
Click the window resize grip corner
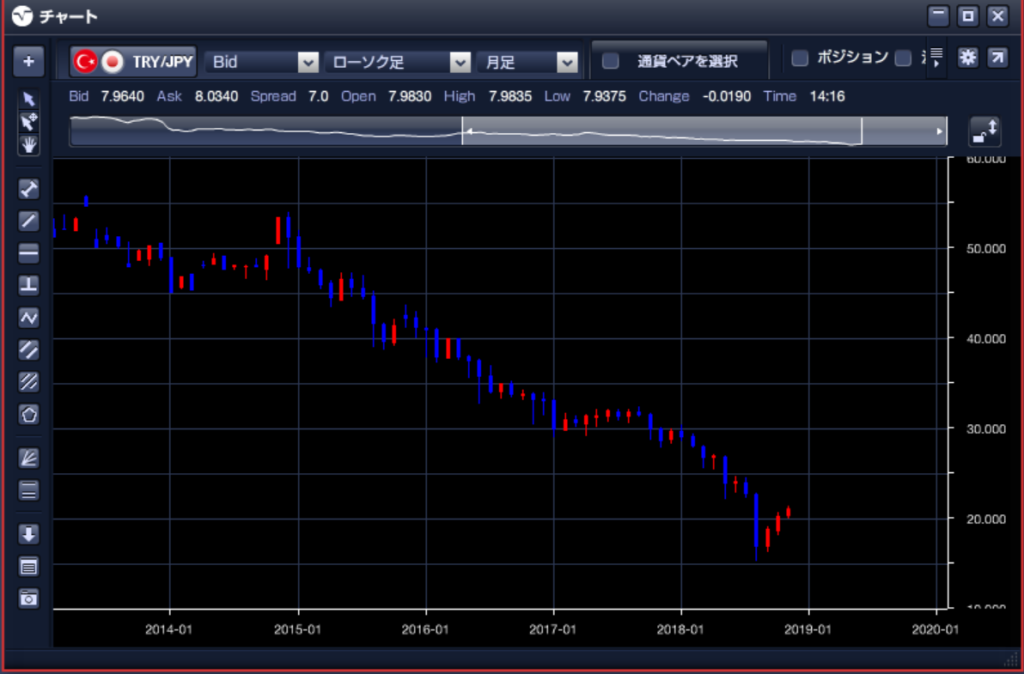coord(1010,658)
